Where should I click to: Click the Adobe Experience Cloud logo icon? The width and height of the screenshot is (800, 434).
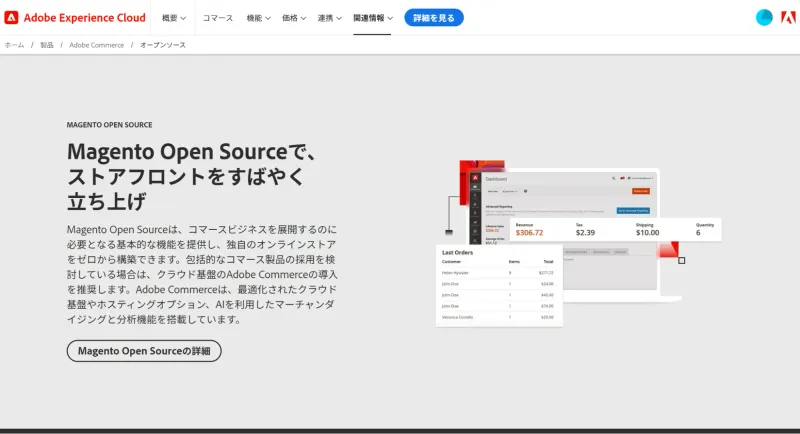pyautogui.click(x=11, y=18)
